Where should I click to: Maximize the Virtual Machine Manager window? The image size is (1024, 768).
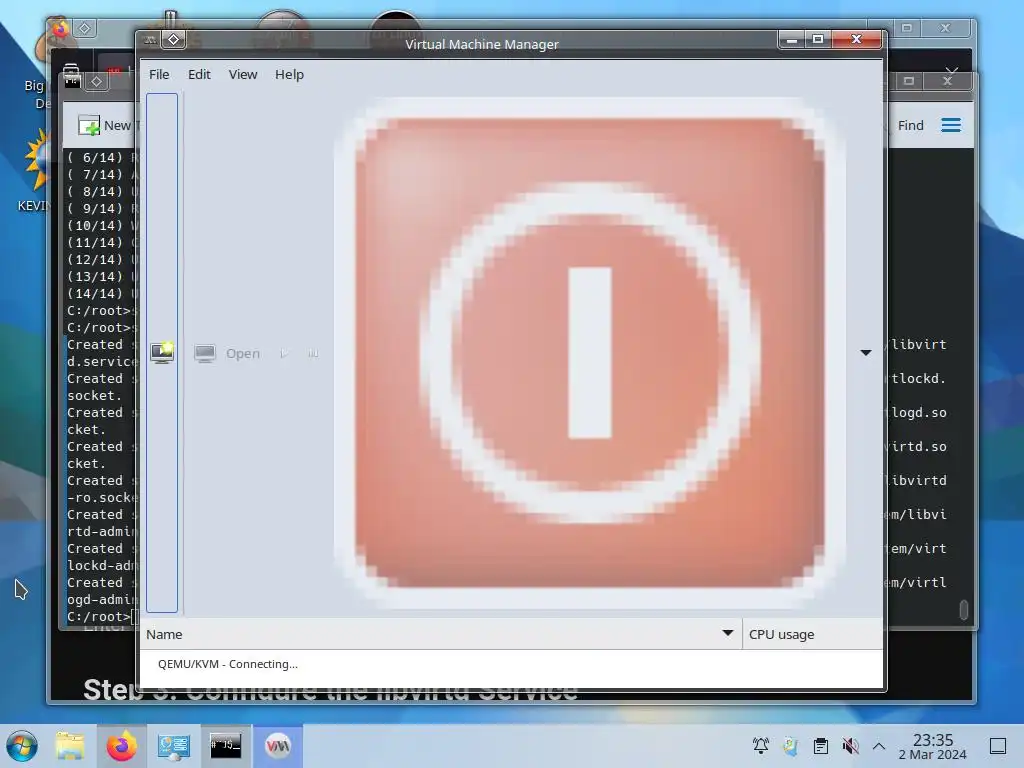coord(818,39)
